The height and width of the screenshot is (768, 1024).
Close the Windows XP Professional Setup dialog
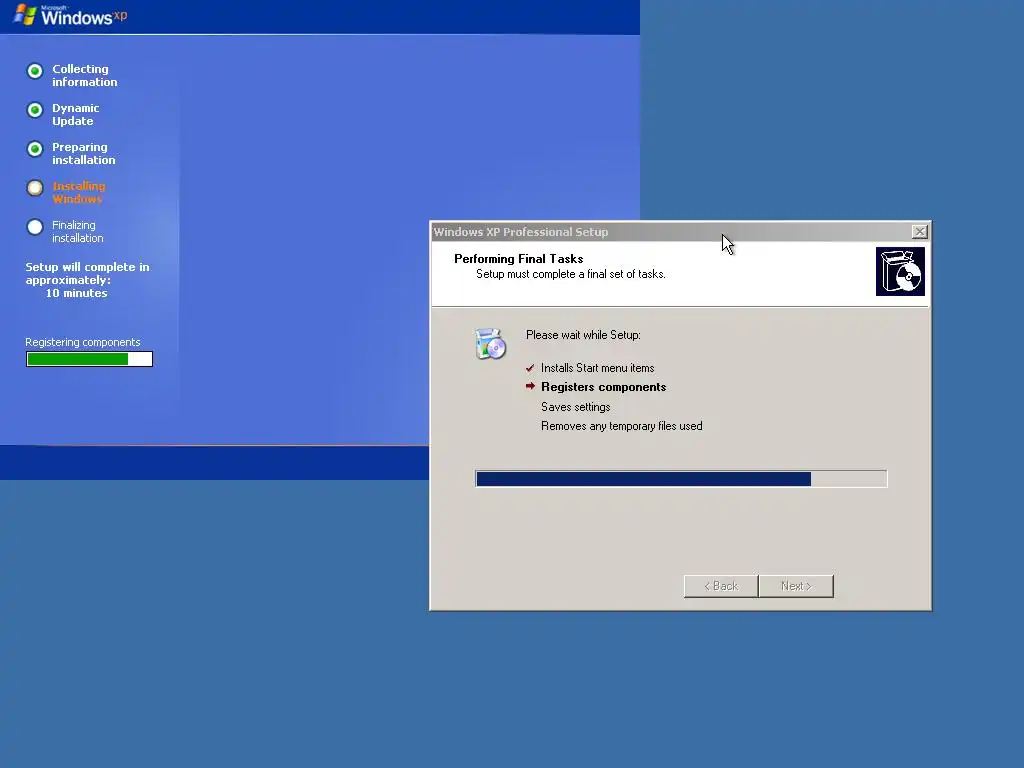(x=920, y=232)
